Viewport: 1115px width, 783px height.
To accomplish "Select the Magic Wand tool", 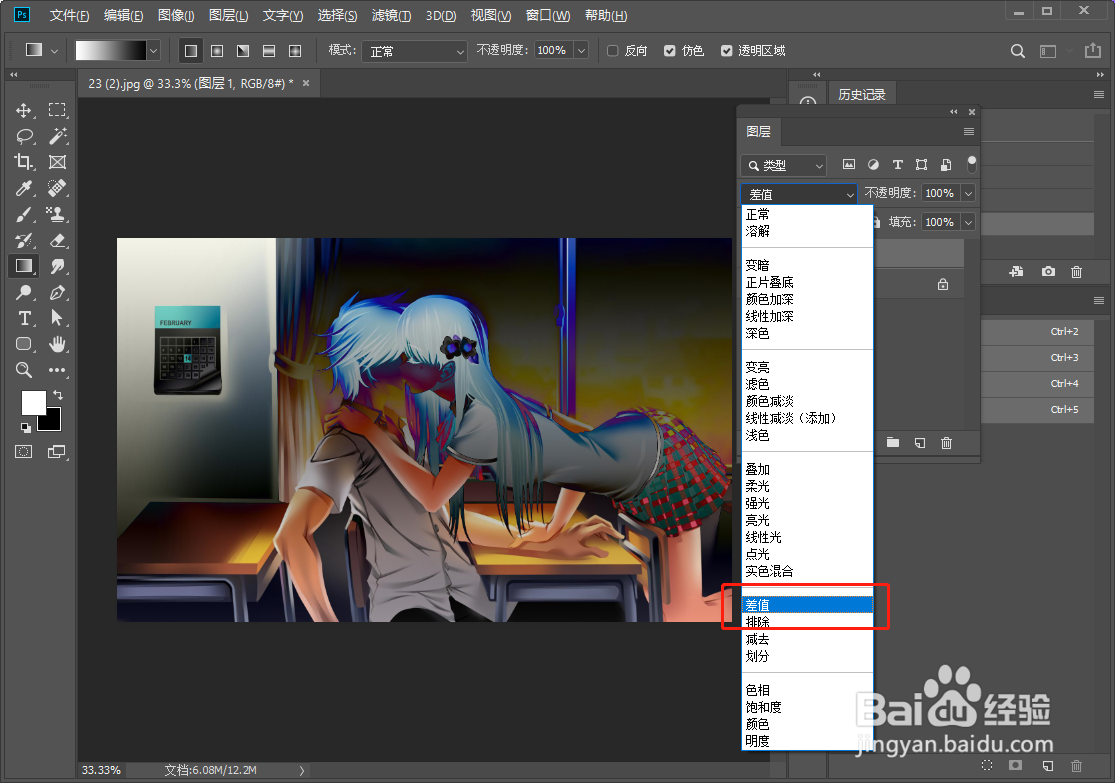I will (x=58, y=136).
